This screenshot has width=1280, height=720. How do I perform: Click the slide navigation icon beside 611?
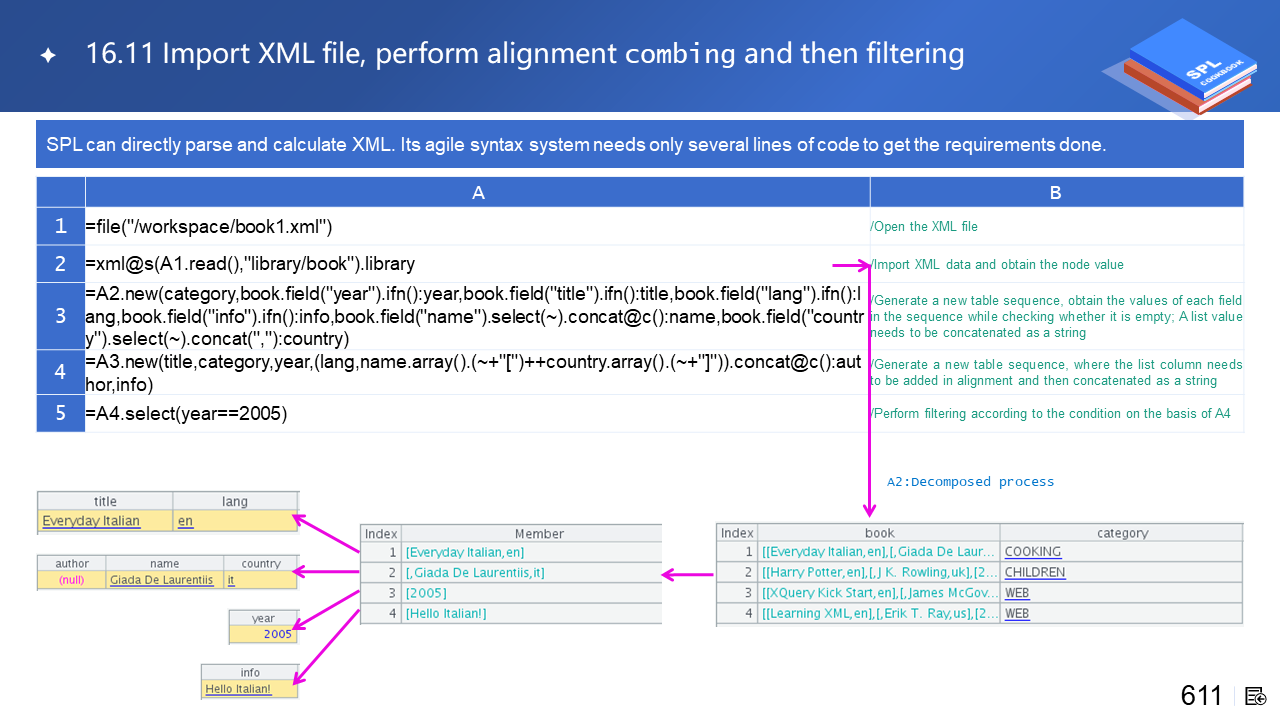1256,696
